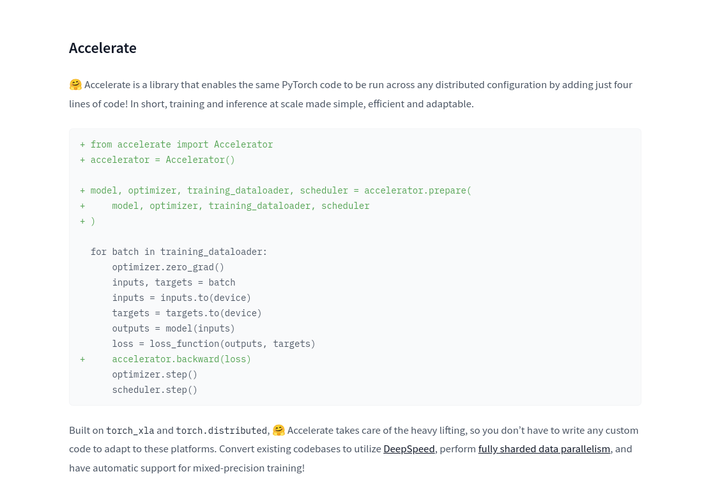Image resolution: width=720 pixels, height=490 pixels.
Task: Click the accelerator.prepare( code line
Action: (x=280, y=191)
